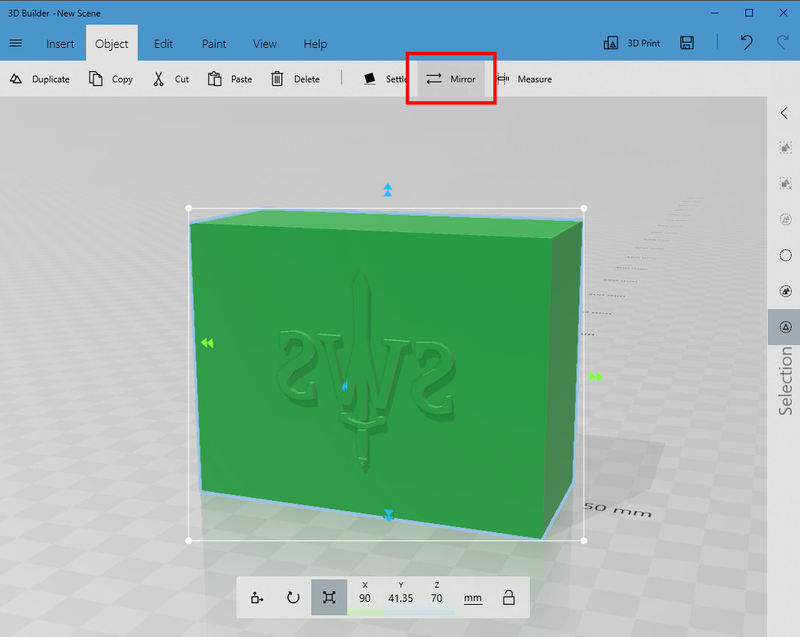The image size is (800, 637).
Task: Open the Edit tab
Action: (163, 44)
